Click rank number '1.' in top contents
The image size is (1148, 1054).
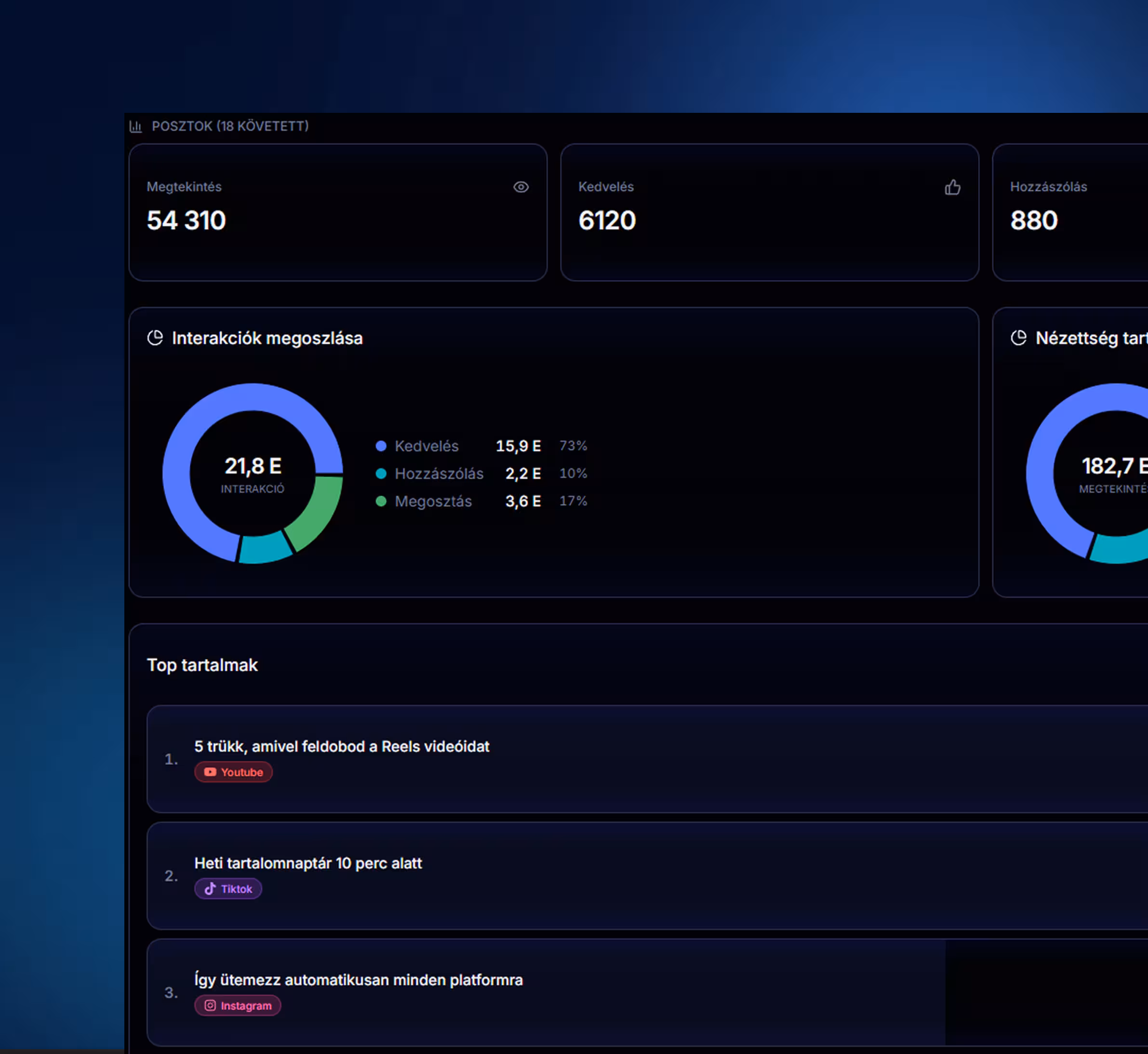[x=171, y=759]
